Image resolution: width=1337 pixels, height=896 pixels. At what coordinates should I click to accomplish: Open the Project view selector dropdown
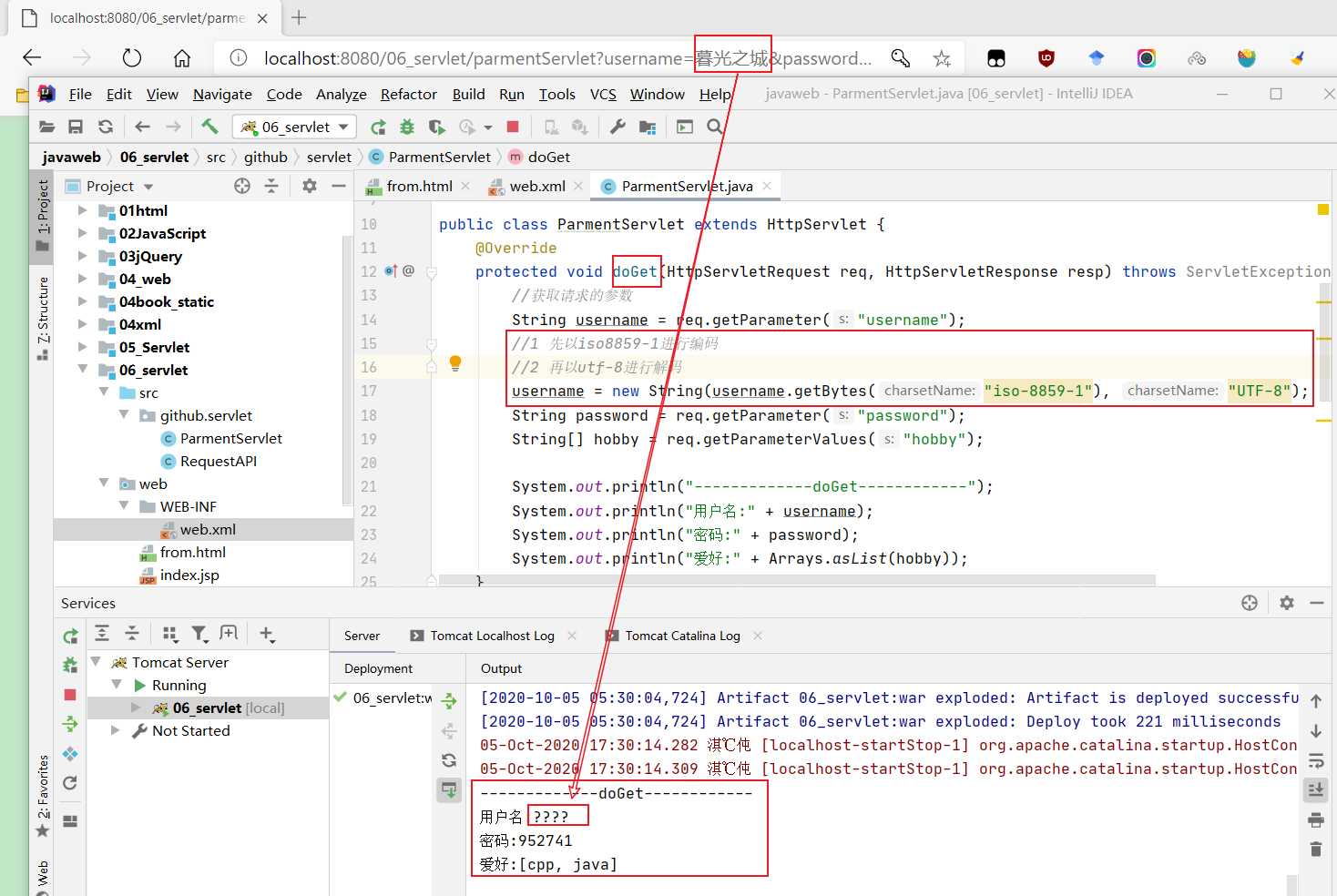tap(108, 186)
